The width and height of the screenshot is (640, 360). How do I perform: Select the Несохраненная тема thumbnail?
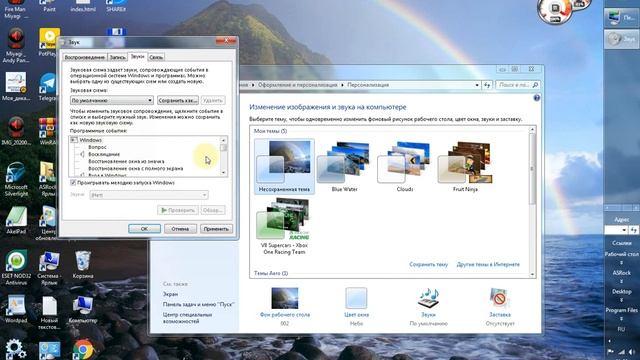pyautogui.click(x=284, y=166)
